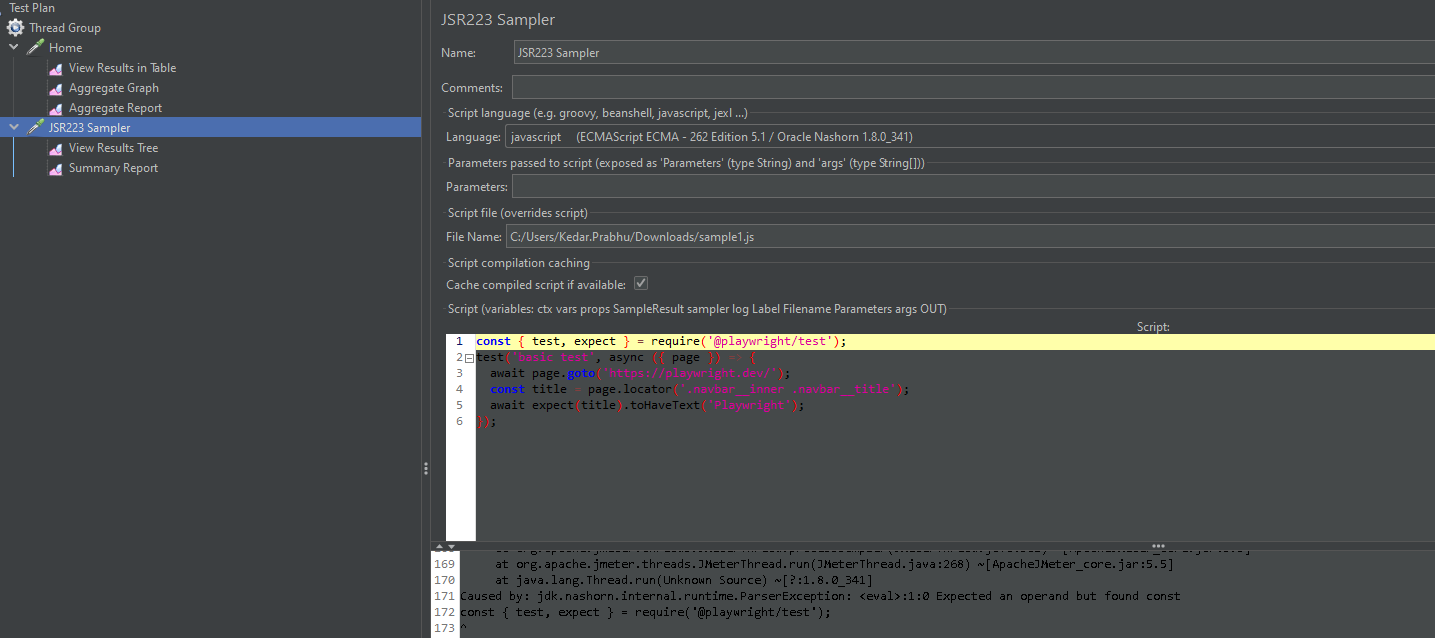Click the up arrow on the log scrollbar
1435x638 pixels.
pyautogui.click(x=438, y=547)
